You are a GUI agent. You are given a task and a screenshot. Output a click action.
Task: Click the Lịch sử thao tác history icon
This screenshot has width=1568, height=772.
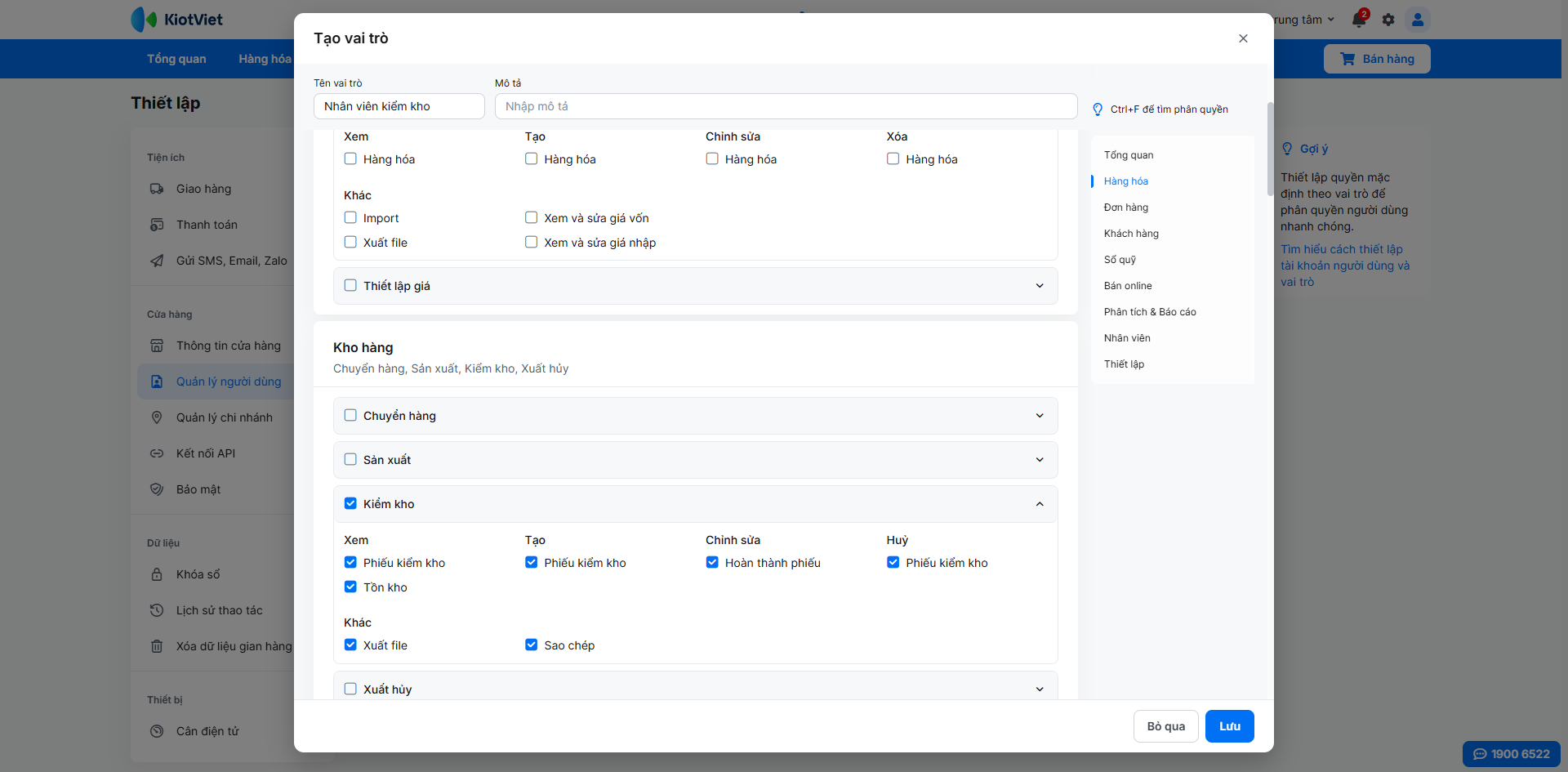pos(157,610)
